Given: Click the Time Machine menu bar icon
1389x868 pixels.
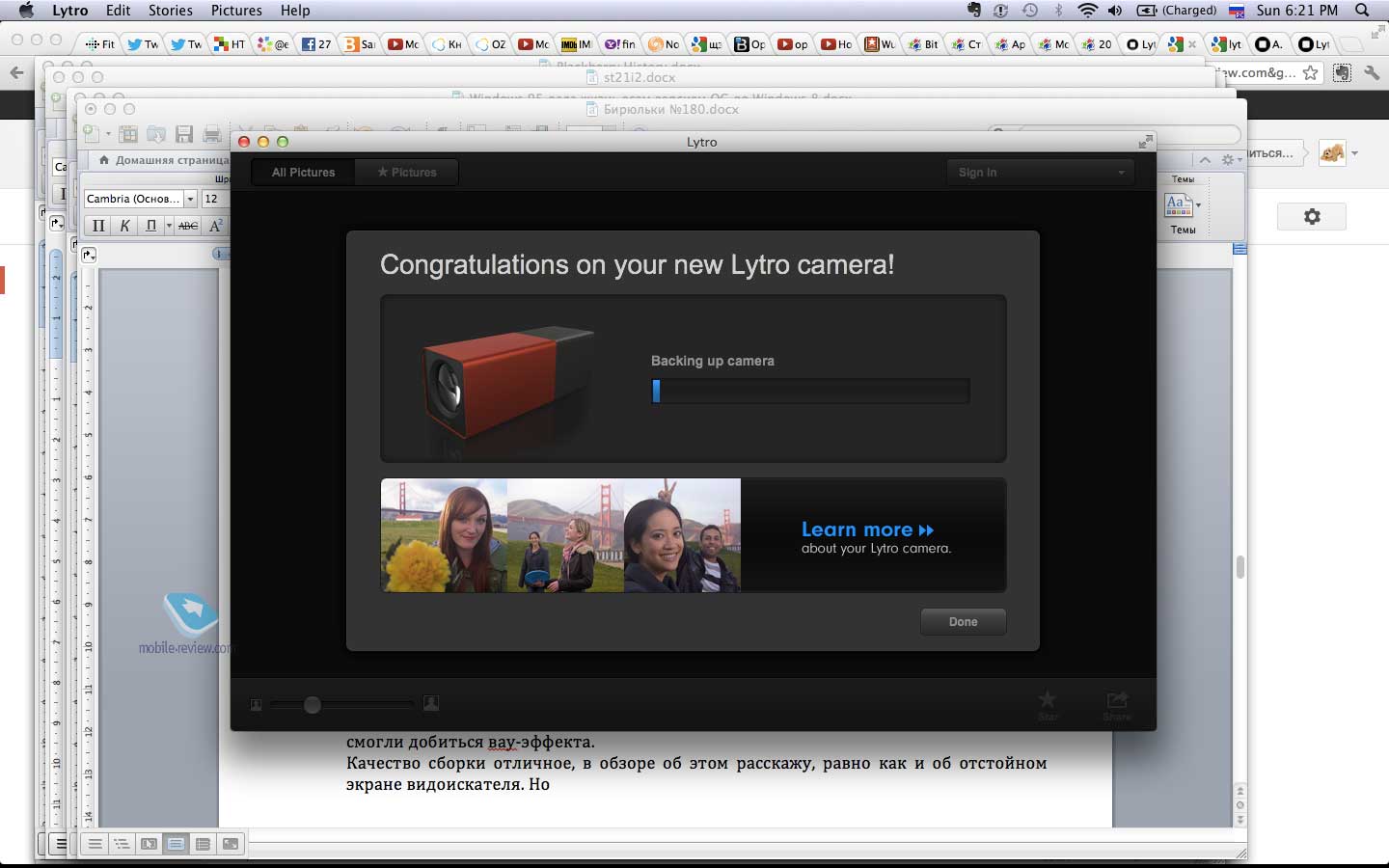Looking at the screenshot, I should coord(1030,11).
